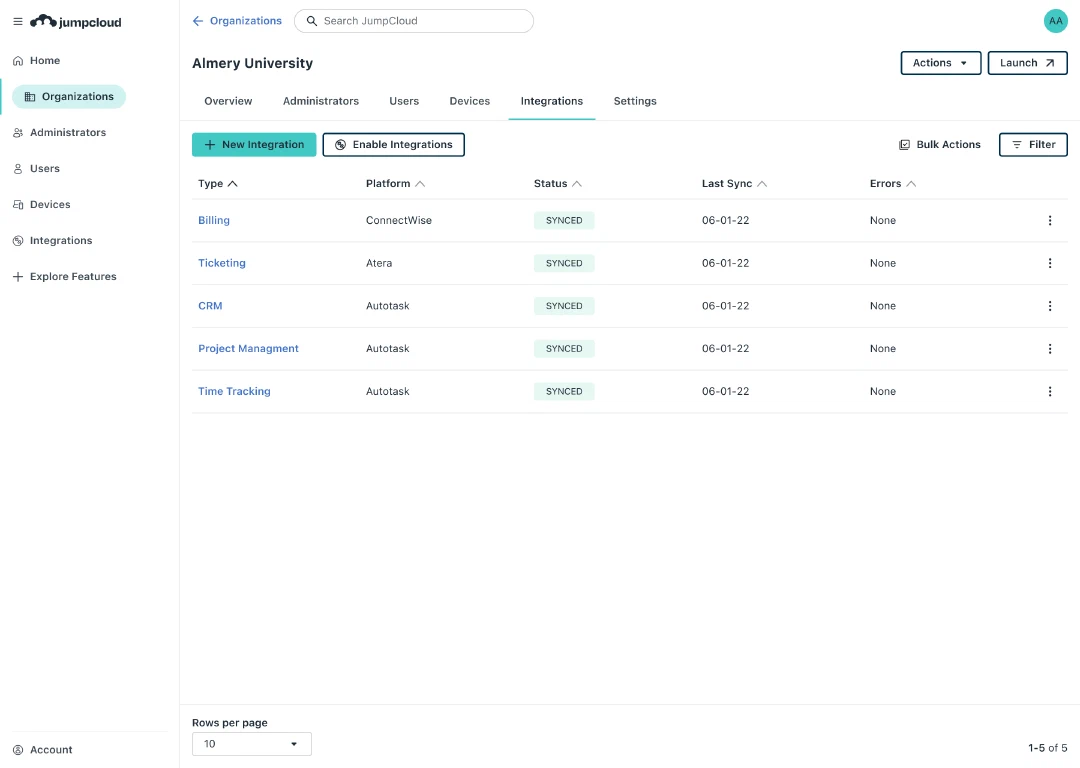Open the Ticketing integration link
1080x768 pixels.
click(x=222, y=263)
